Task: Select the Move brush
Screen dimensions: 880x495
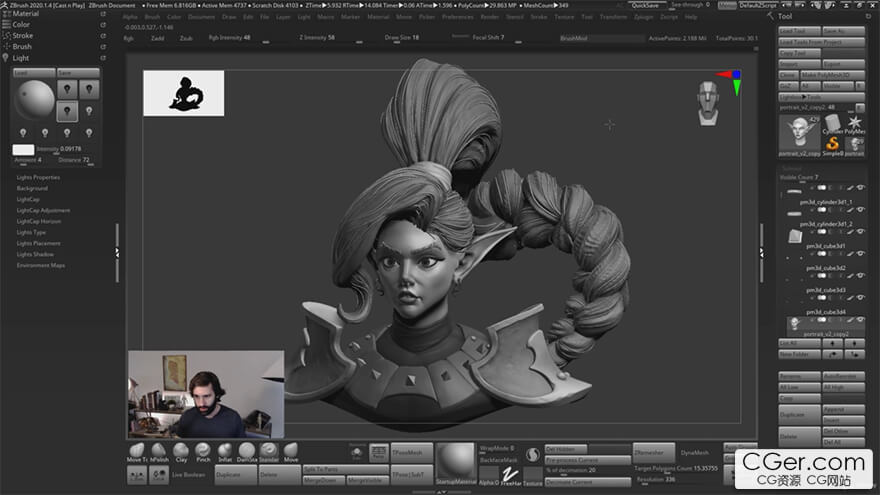Action: 291,452
